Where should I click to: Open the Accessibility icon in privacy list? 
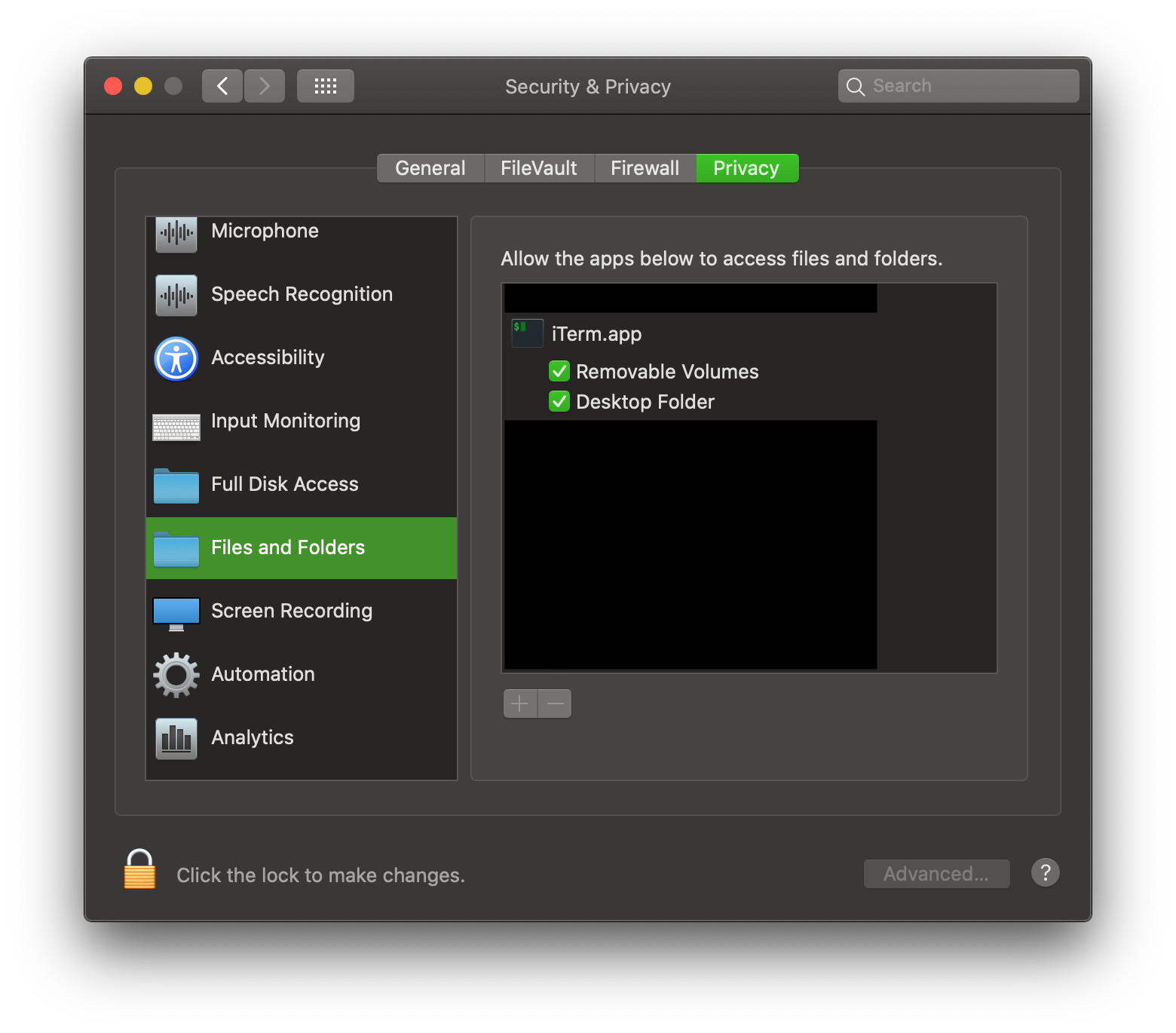pos(176,358)
